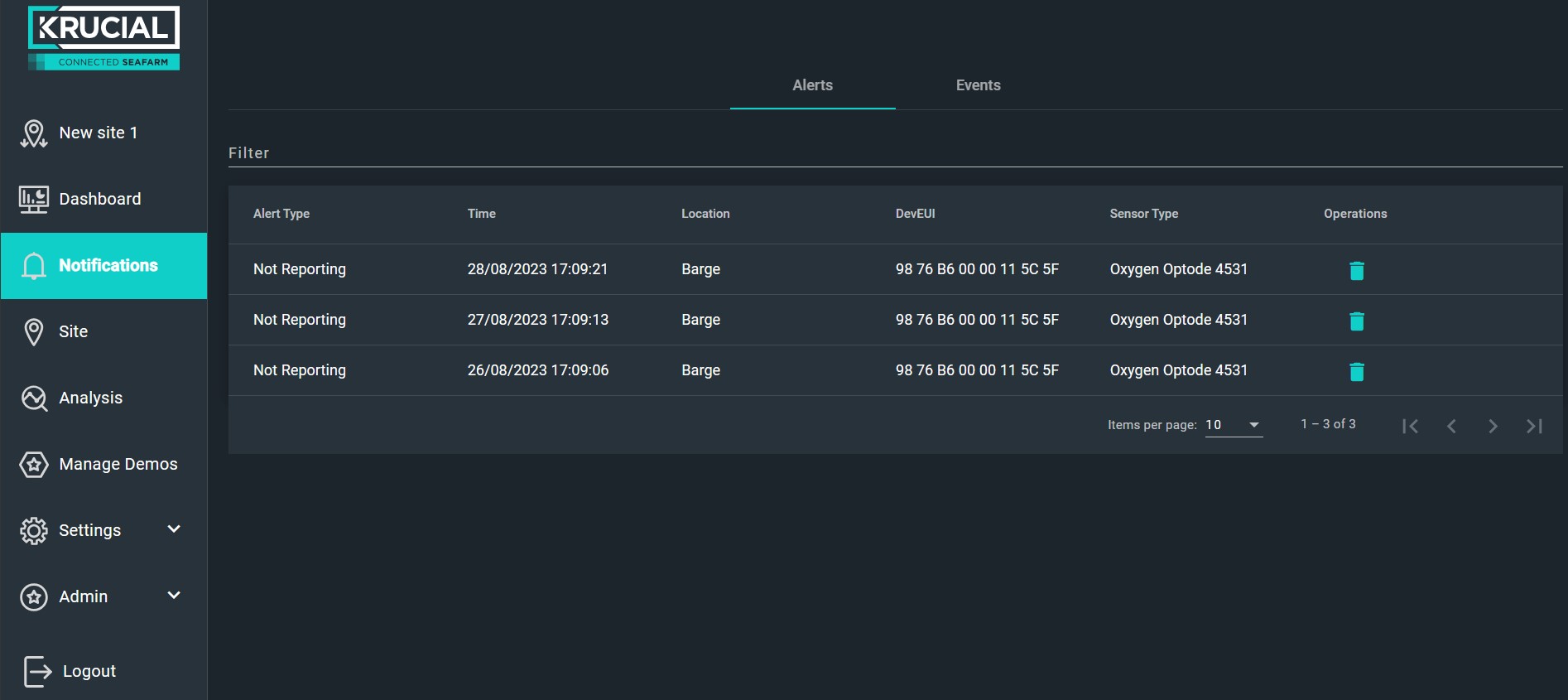Jump to the last page of alerts
Screen dimensions: 1568x700
click(x=1534, y=426)
